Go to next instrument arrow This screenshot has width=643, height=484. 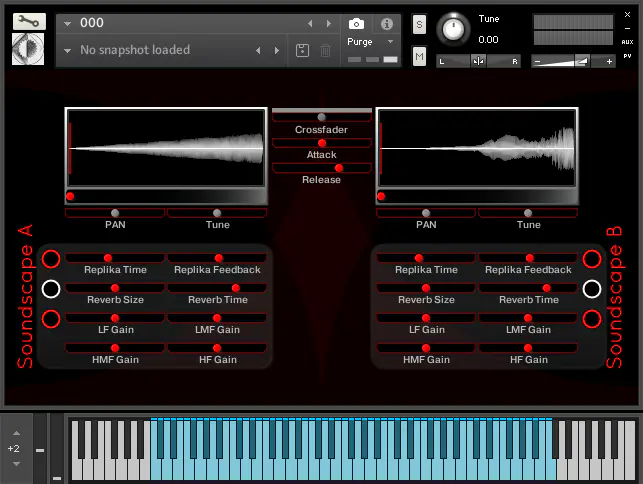click(329, 24)
